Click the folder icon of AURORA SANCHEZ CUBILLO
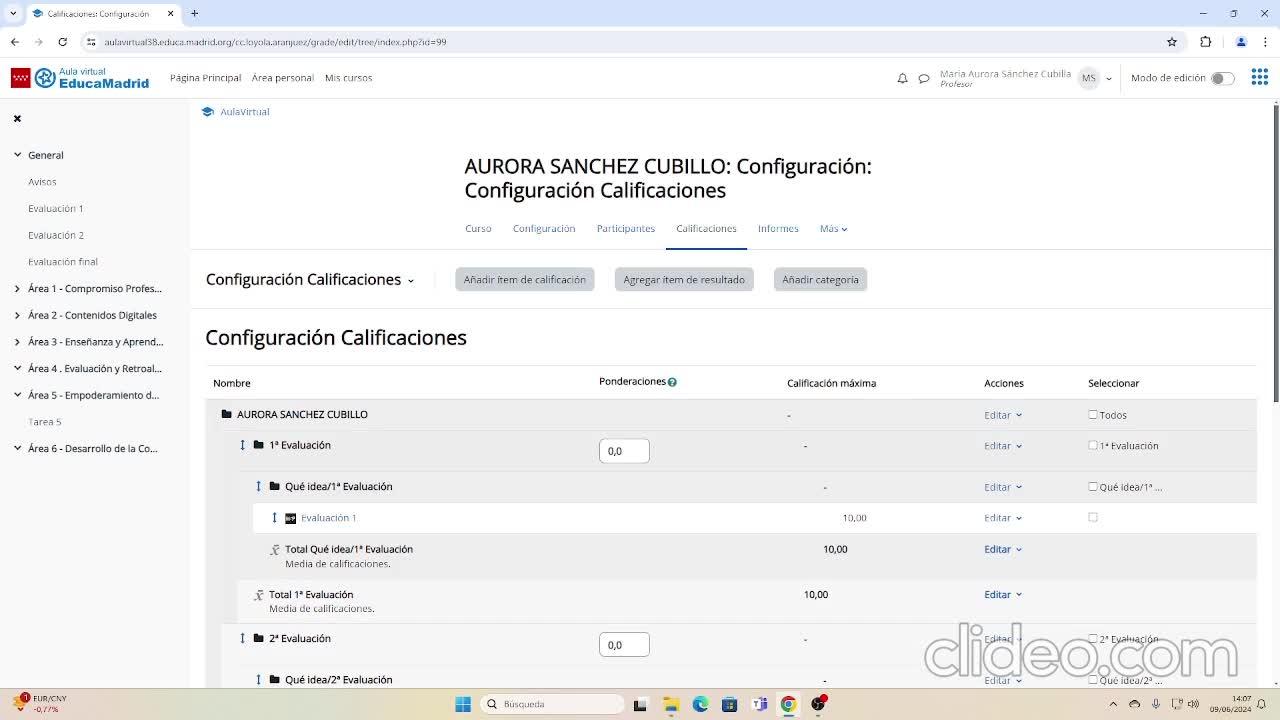This screenshot has width=1280, height=720. point(226,414)
